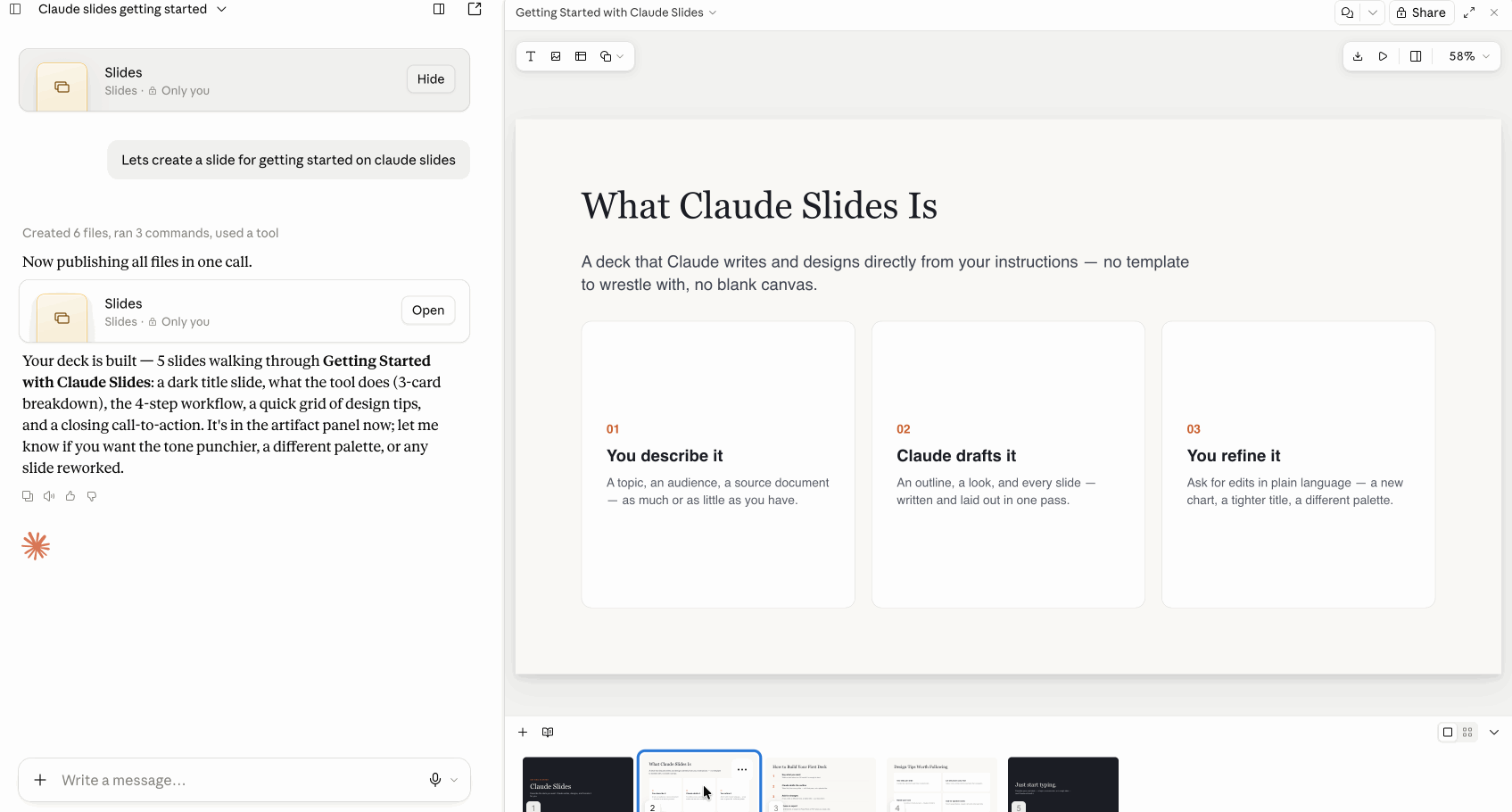Screen dimensions: 1512x812
Task: Select slide 1 Claude Slides thumbnail
Action: pos(578,784)
